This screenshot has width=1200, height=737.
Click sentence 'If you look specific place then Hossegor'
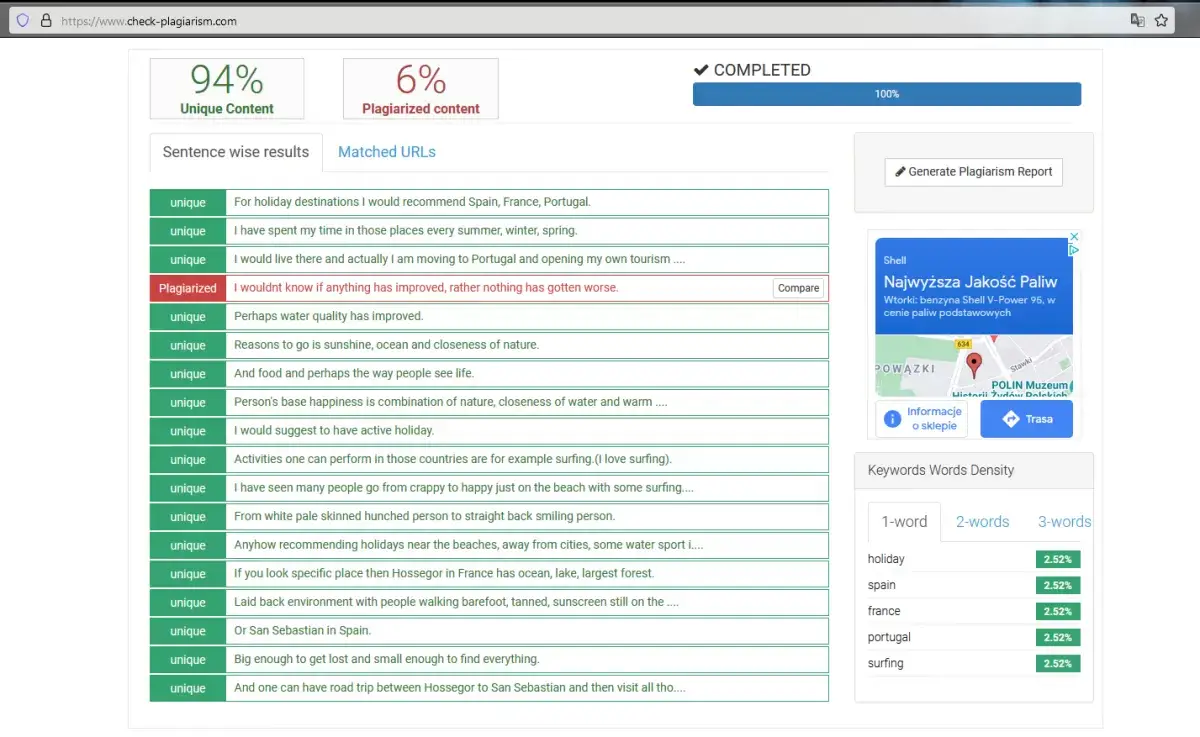[444, 574]
